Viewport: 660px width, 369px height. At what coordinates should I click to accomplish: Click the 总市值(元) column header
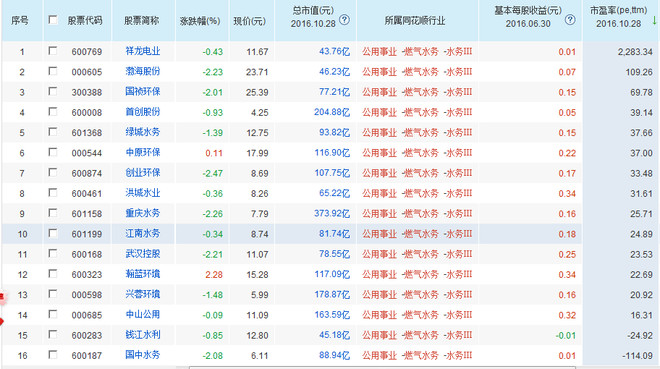pos(313,11)
